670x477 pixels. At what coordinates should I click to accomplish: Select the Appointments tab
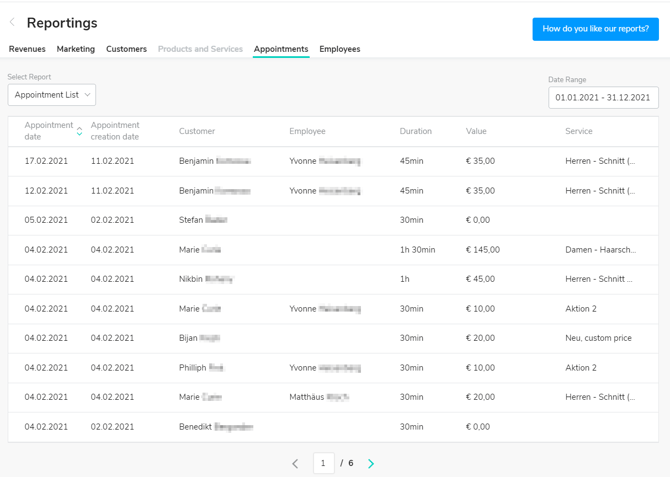pos(281,49)
